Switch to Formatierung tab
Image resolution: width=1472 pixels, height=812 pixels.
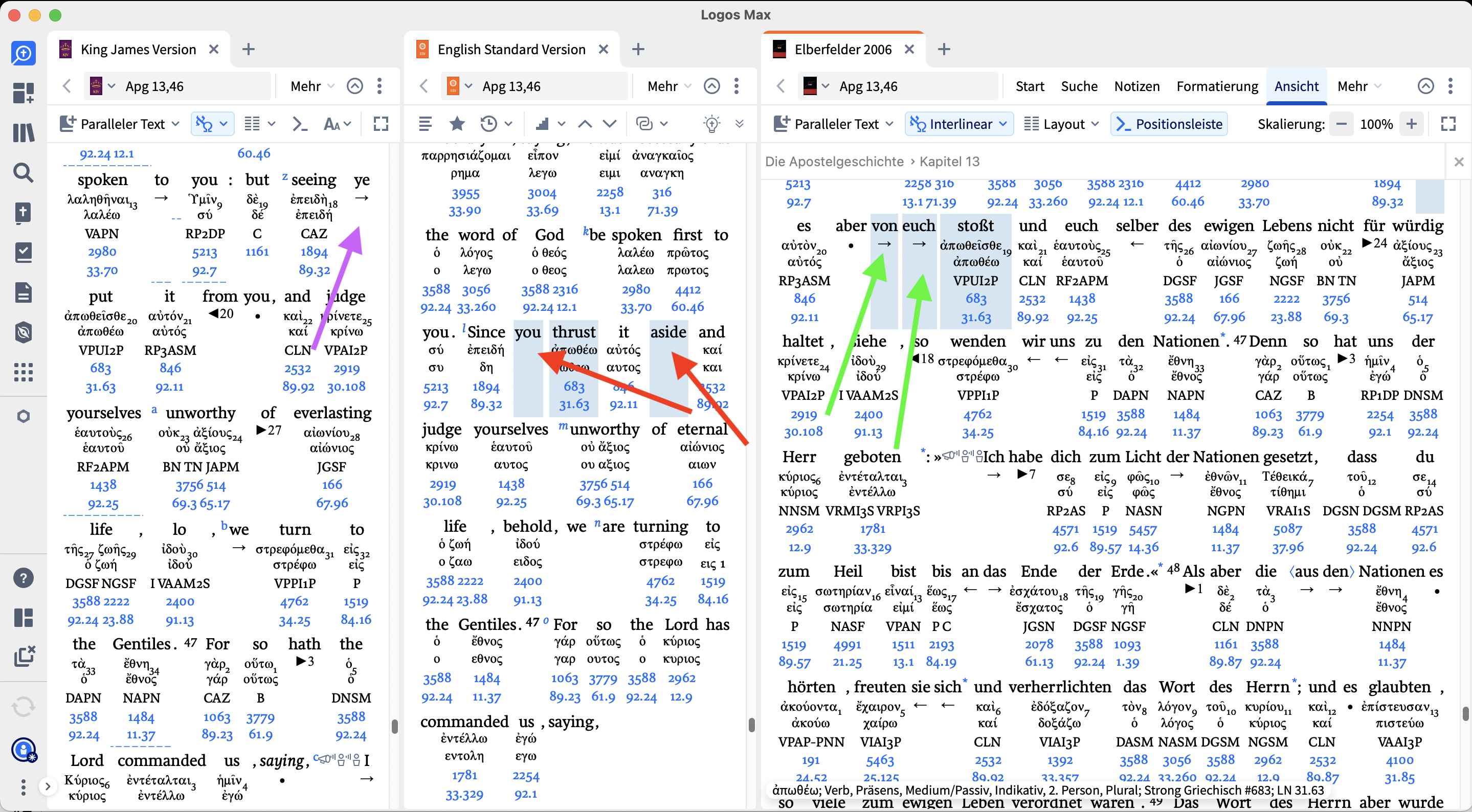(x=1217, y=86)
